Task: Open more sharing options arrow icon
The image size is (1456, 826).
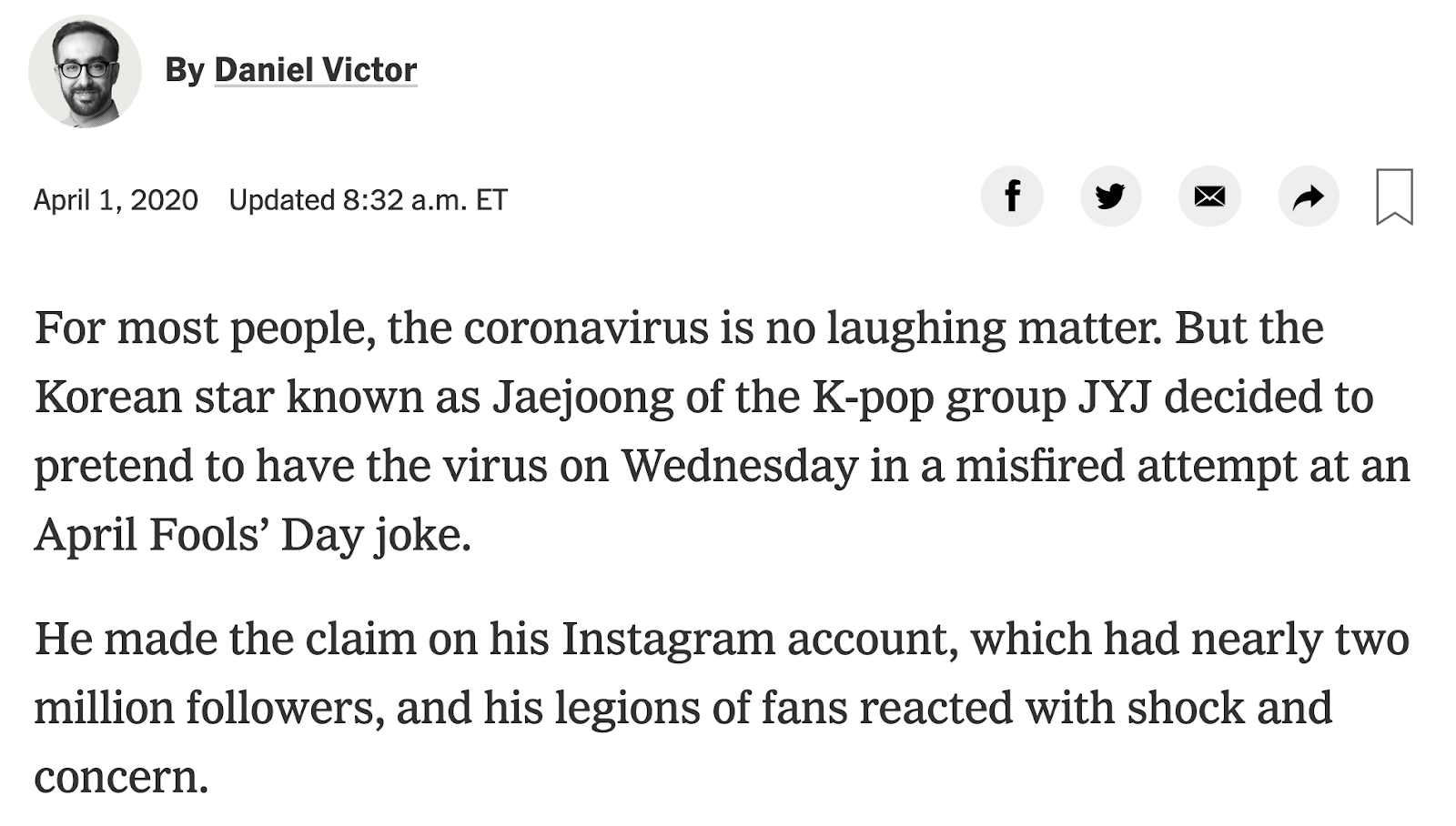Action: (x=1309, y=196)
